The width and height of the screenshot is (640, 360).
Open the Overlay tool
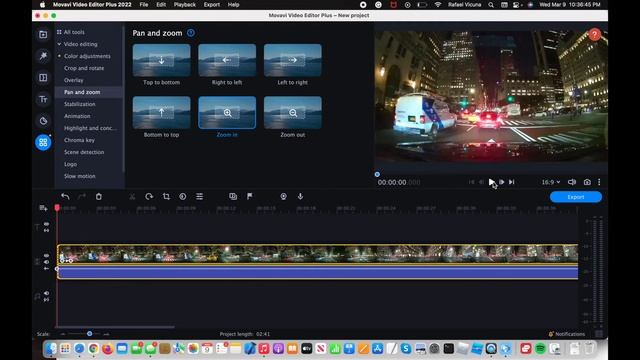click(x=73, y=80)
